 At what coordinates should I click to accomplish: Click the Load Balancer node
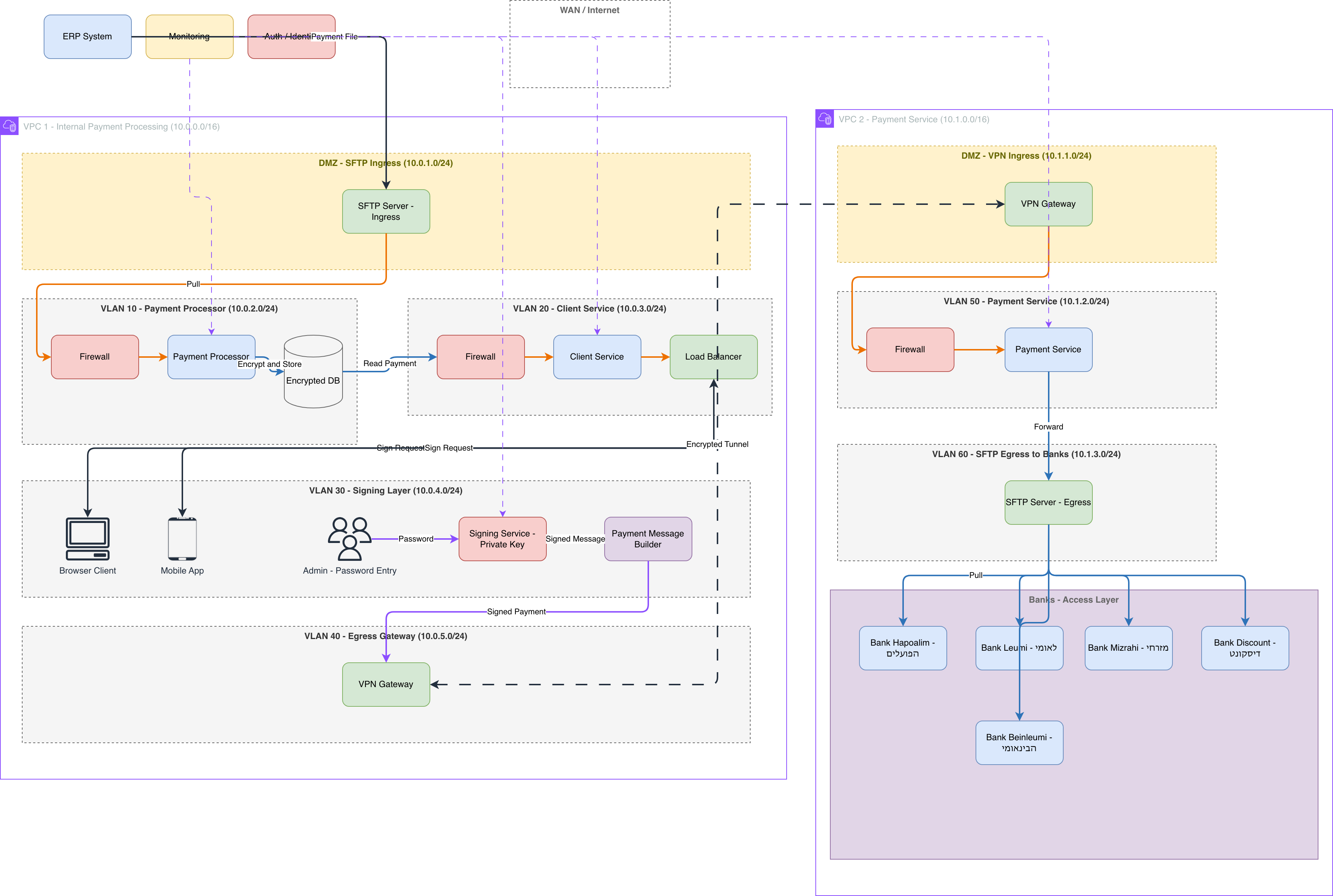[x=713, y=357]
